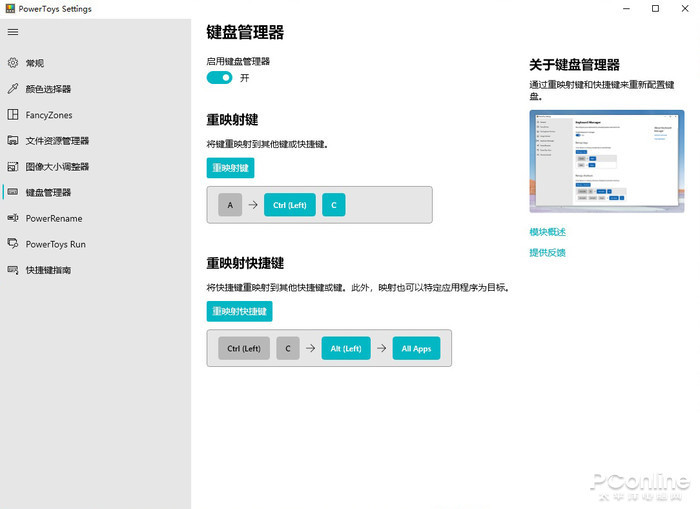Click the PowerRename sidebar icon
Screen dimensions: 700x509
(x=13, y=218)
